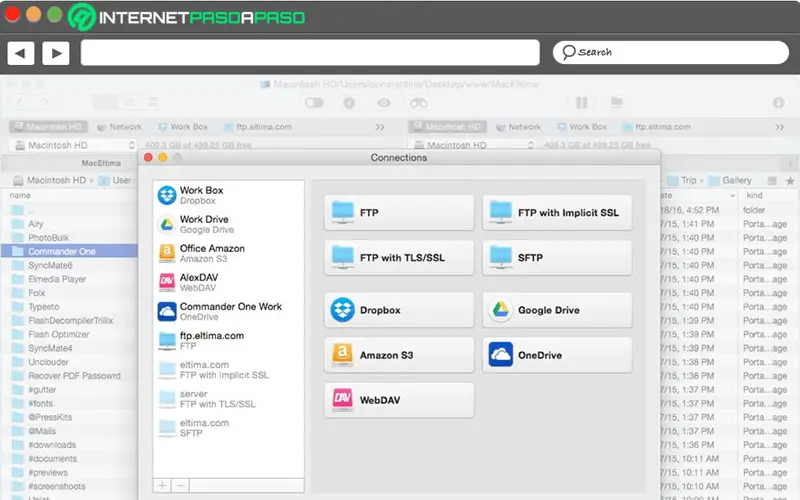Image resolution: width=800 pixels, height=500 pixels.
Task: Select Commander One Work OneDrive connection
Action: click(x=228, y=311)
